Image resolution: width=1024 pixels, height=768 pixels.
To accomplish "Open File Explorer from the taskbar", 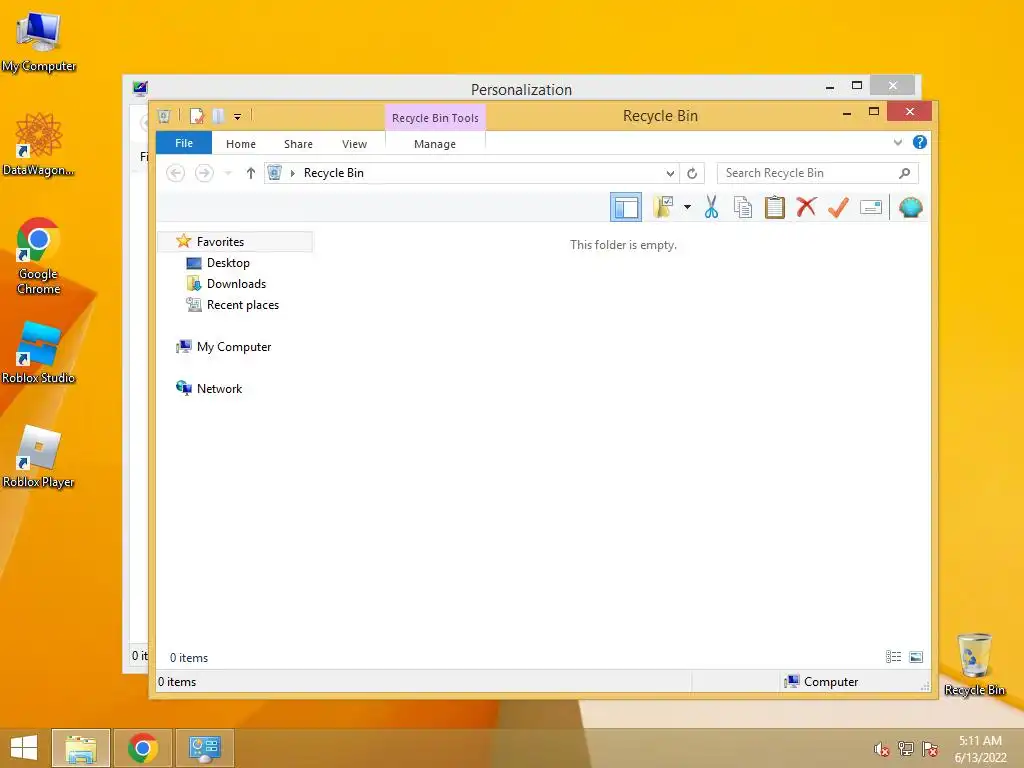I will click(81, 748).
